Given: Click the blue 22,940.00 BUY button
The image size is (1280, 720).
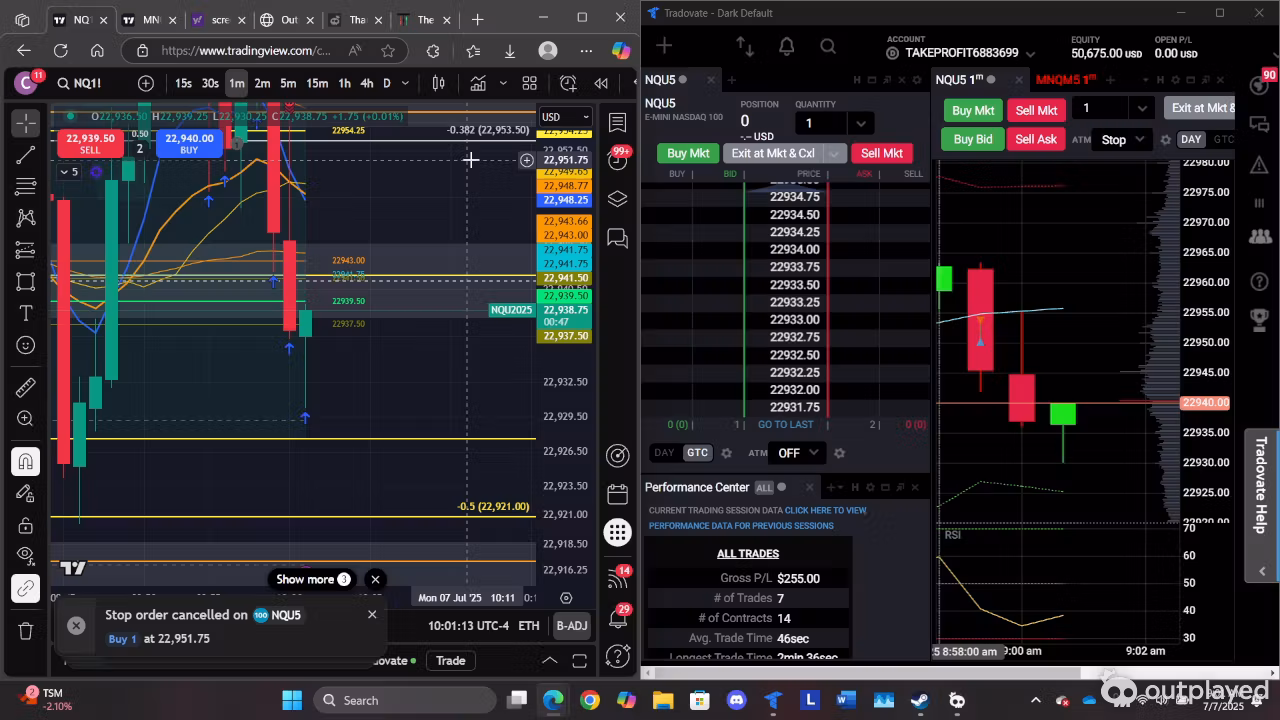Looking at the screenshot, I should coord(189,143).
